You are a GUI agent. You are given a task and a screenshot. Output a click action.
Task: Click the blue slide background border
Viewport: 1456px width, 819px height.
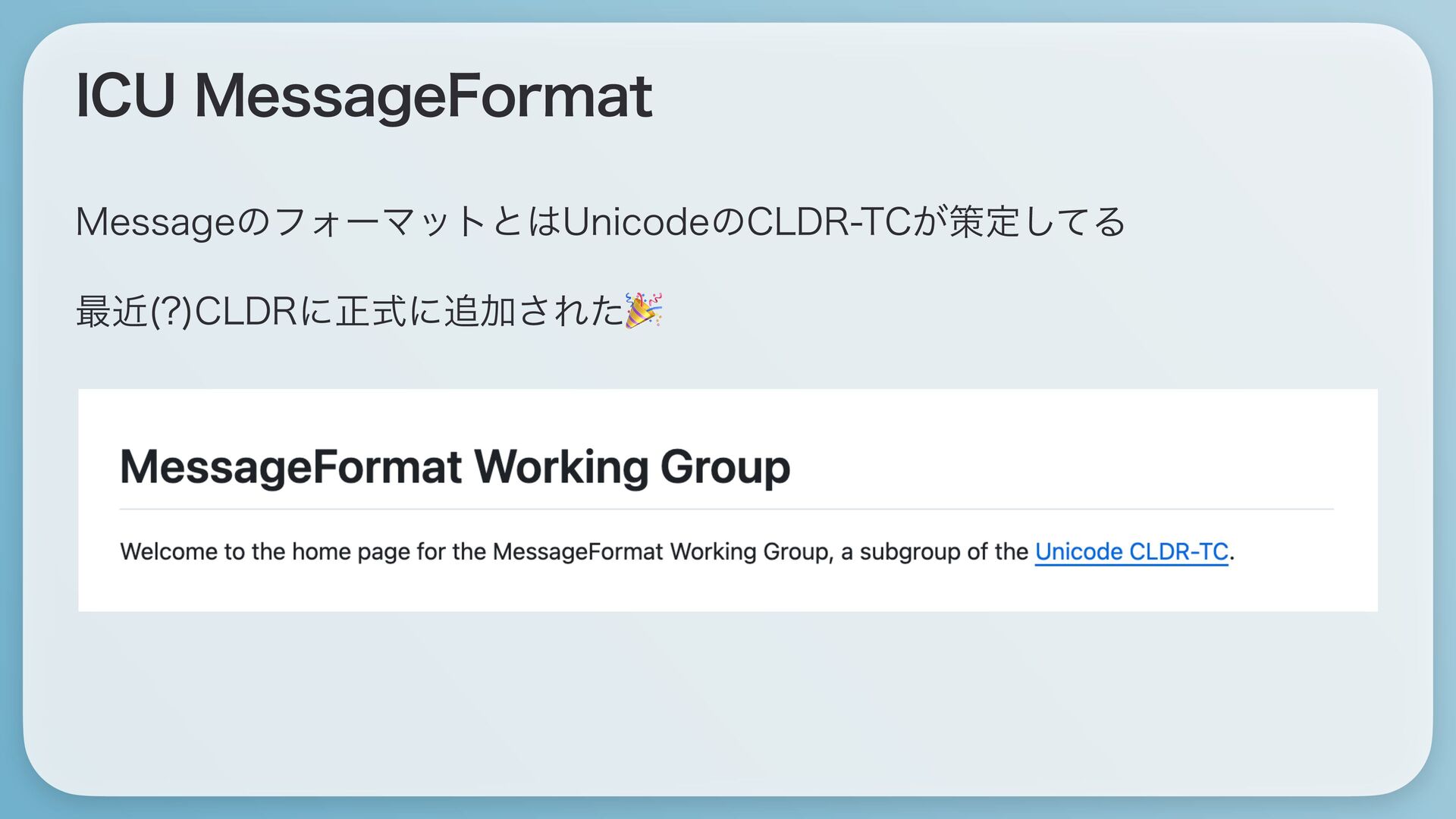coord(9,409)
